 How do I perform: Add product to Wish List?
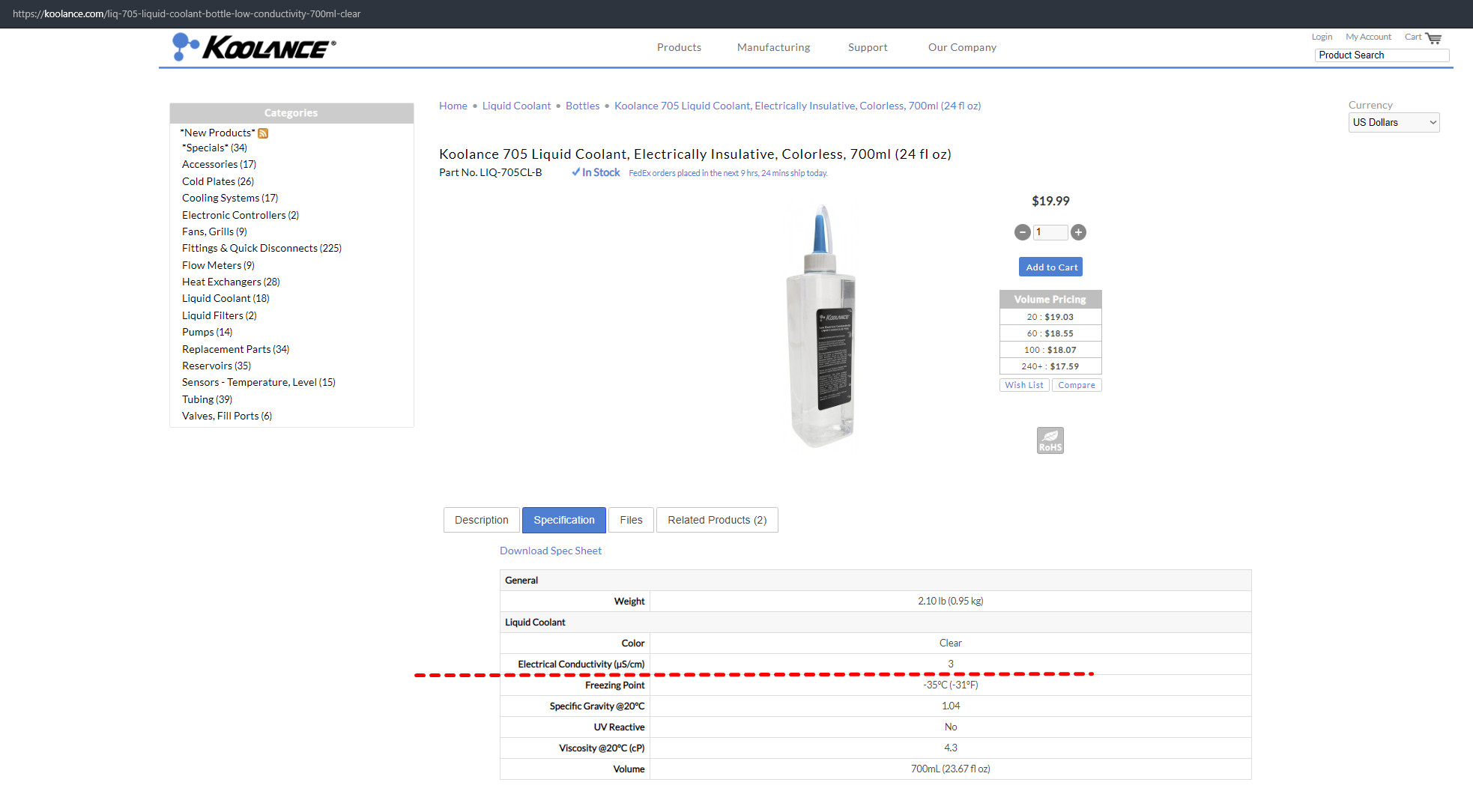click(x=1023, y=385)
